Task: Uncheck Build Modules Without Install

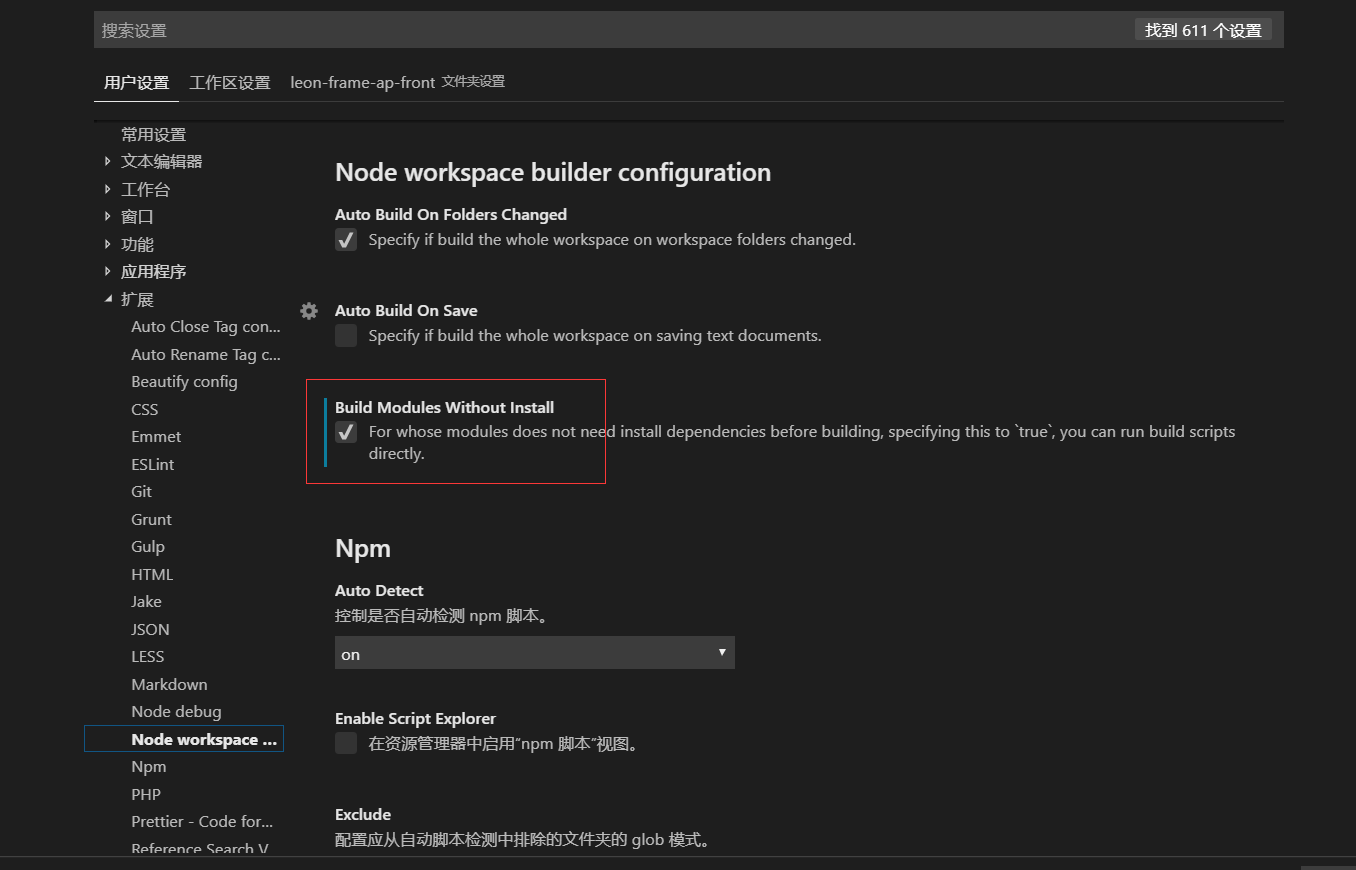Action: (x=346, y=432)
